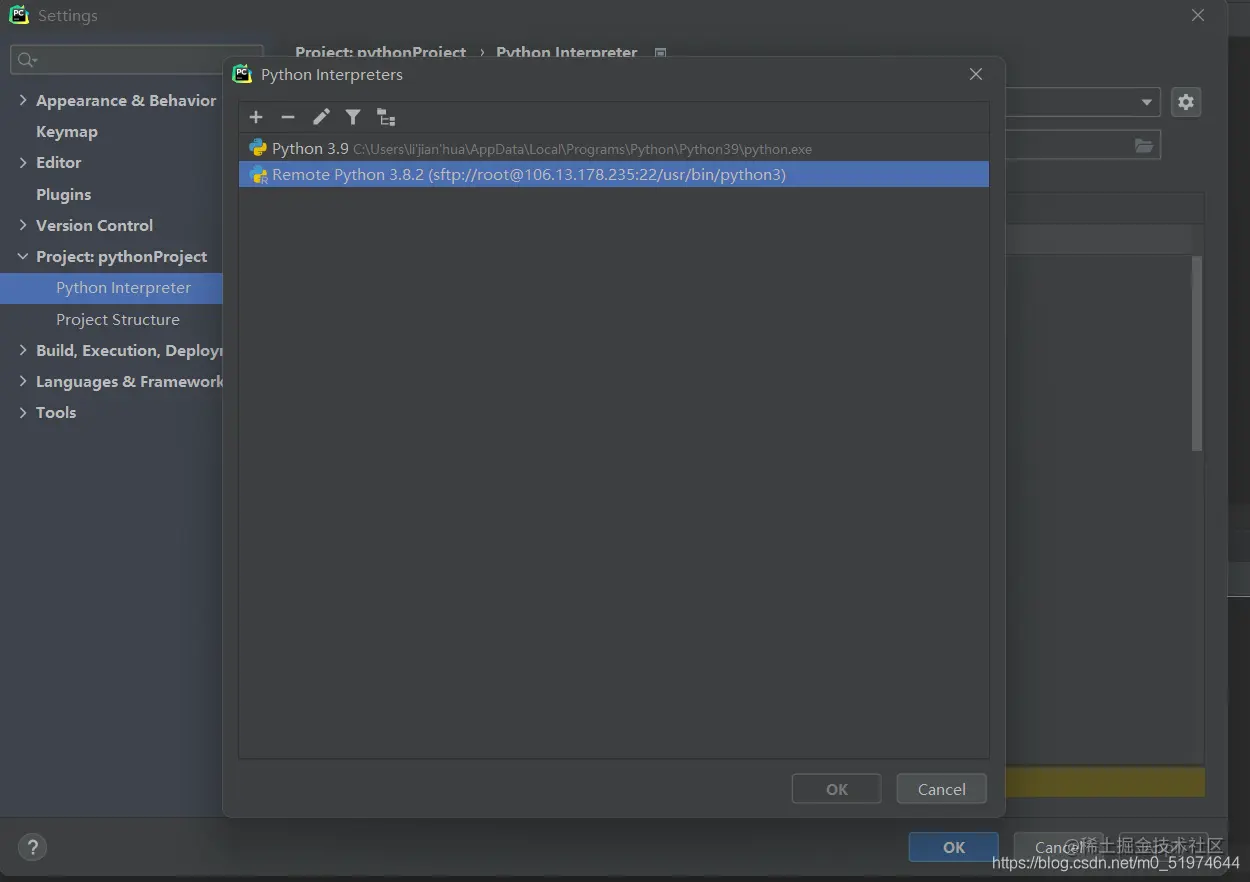
Task: Expand Languages & Frameworks node
Action: click(x=23, y=381)
